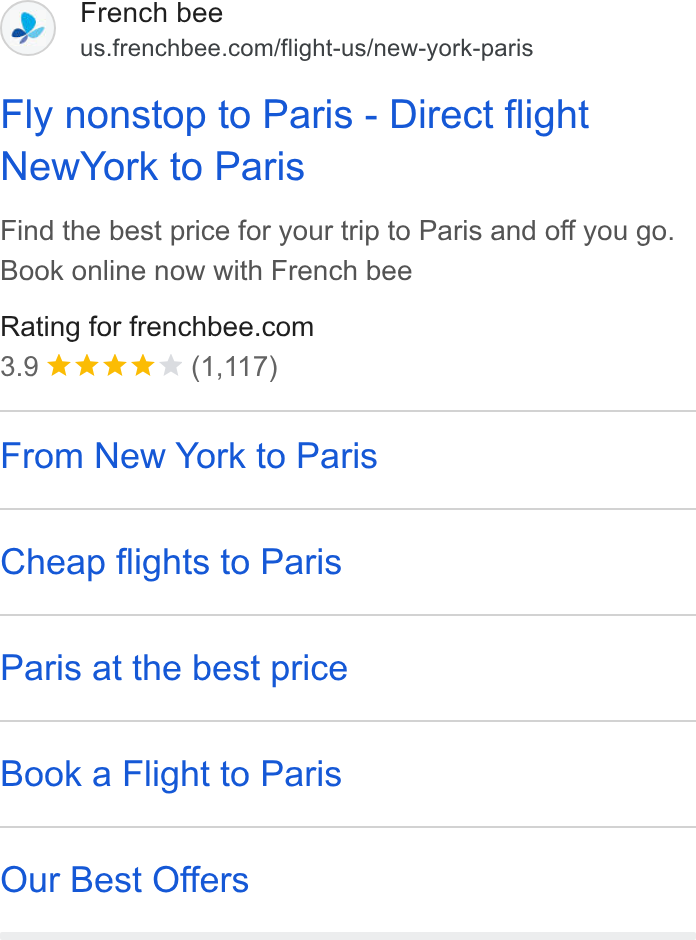Open the From New York to Paris sitelink
Image resolution: width=696 pixels, height=940 pixels.
pos(189,456)
